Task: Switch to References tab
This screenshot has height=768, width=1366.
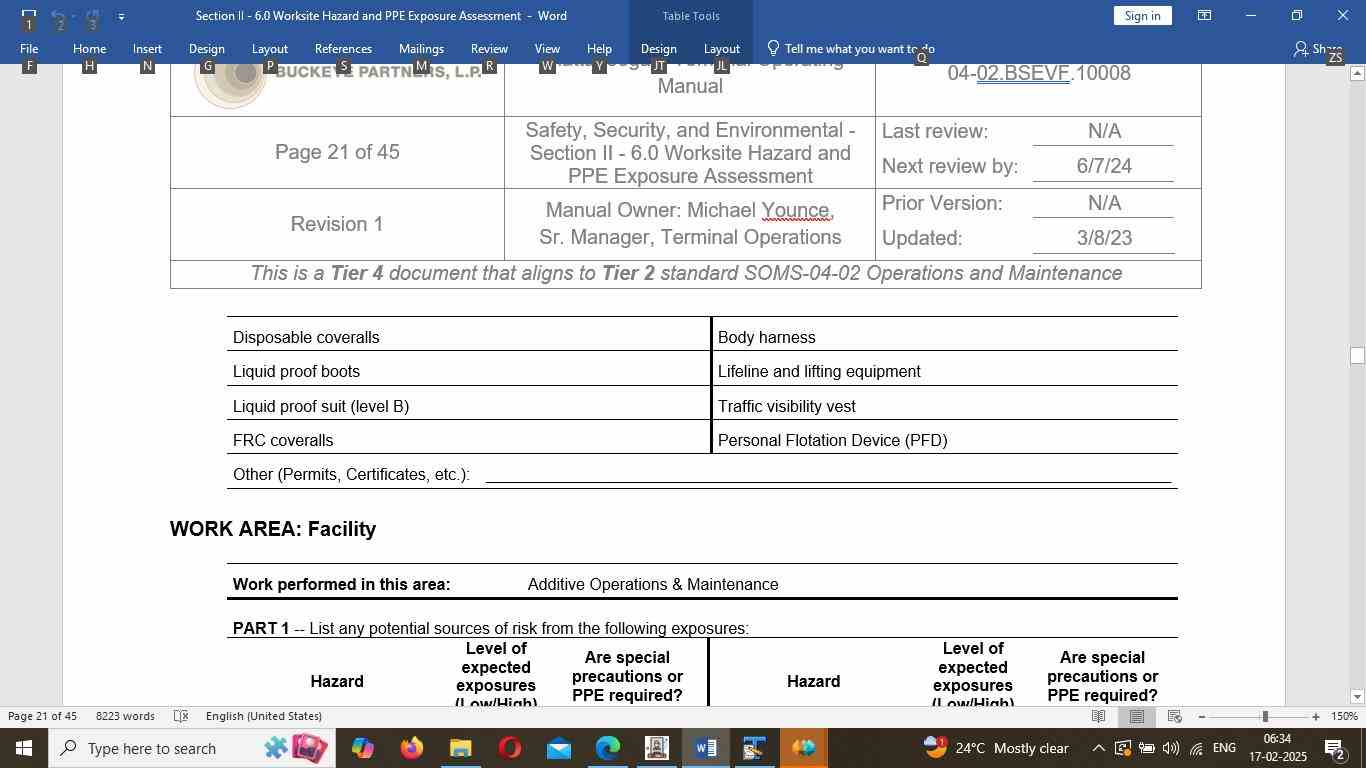Action: (343, 48)
